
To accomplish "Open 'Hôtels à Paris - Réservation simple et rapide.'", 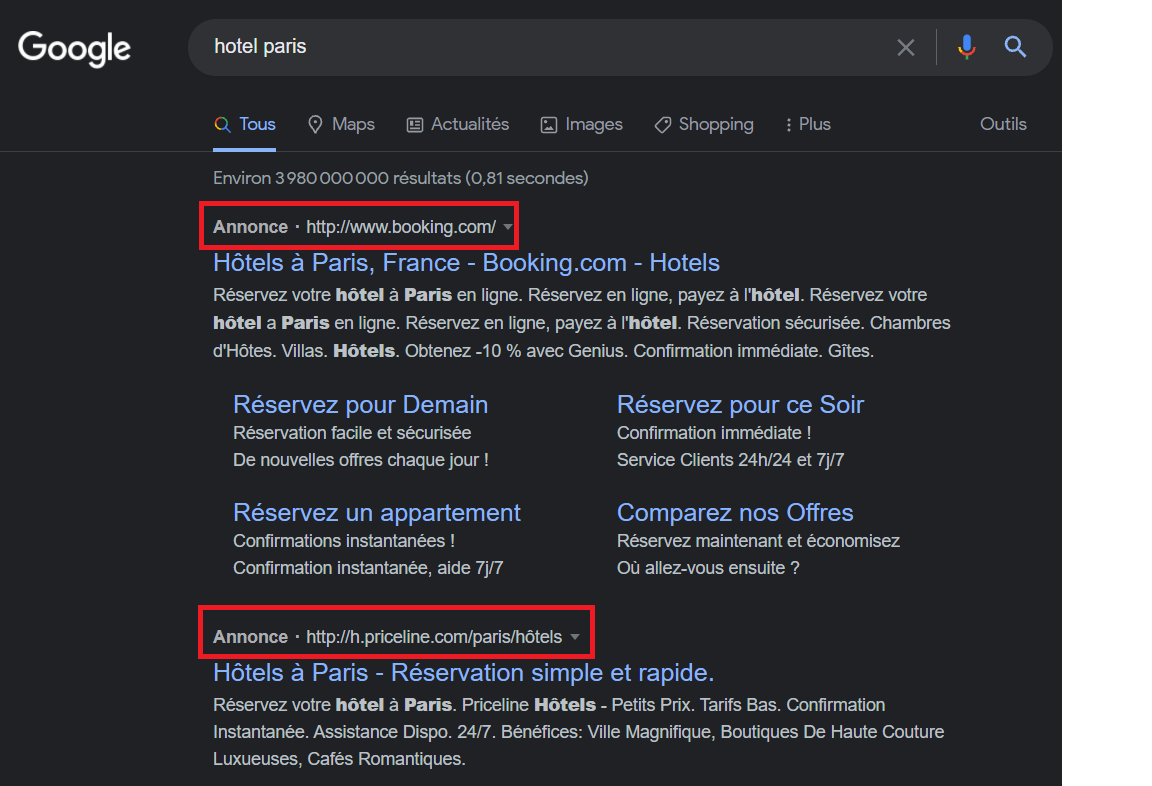I will (463, 673).
